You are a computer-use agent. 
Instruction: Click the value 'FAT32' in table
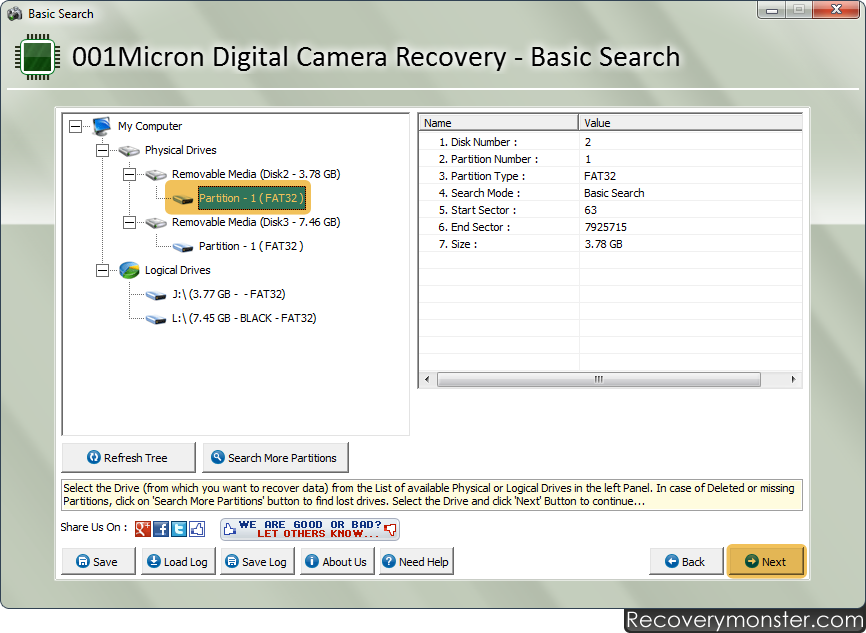pyautogui.click(x=600, y=176)
